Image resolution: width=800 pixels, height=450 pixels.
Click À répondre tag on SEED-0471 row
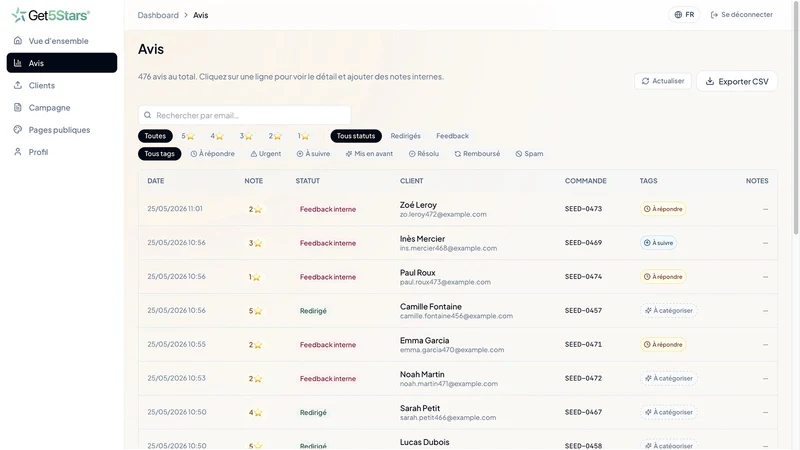click(x=663, y=344)
